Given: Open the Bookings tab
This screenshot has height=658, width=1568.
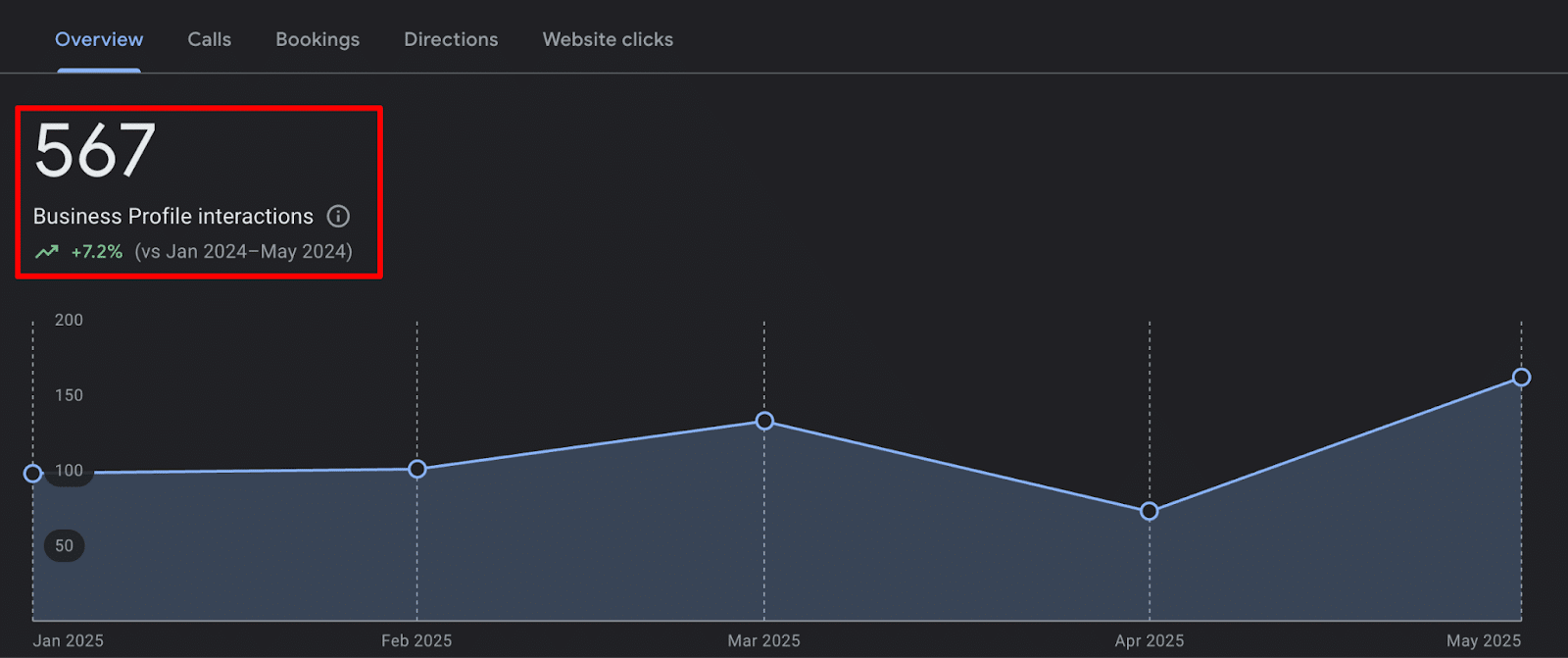Looking at the screenshot, I should click(318, 40).
